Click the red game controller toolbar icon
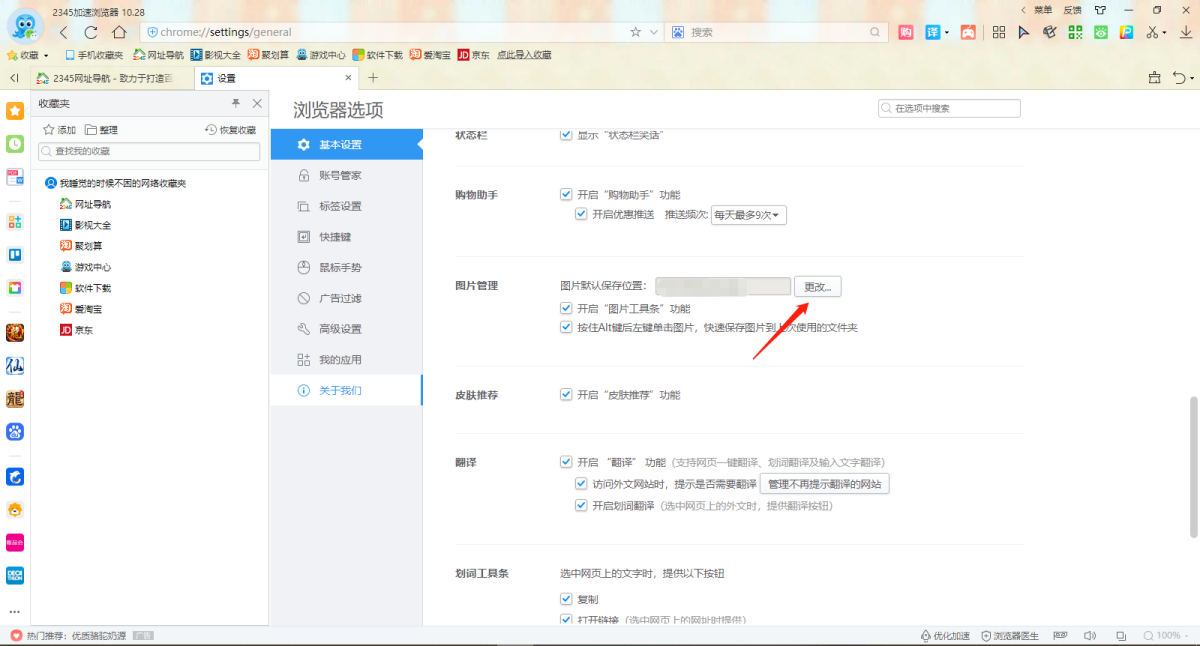 click(x=968, y=32)
